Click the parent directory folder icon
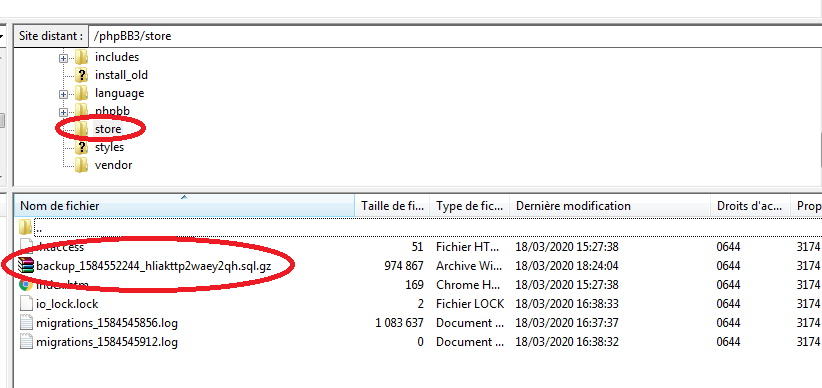This screenshot has width=822, height=388. pos(26,228)
